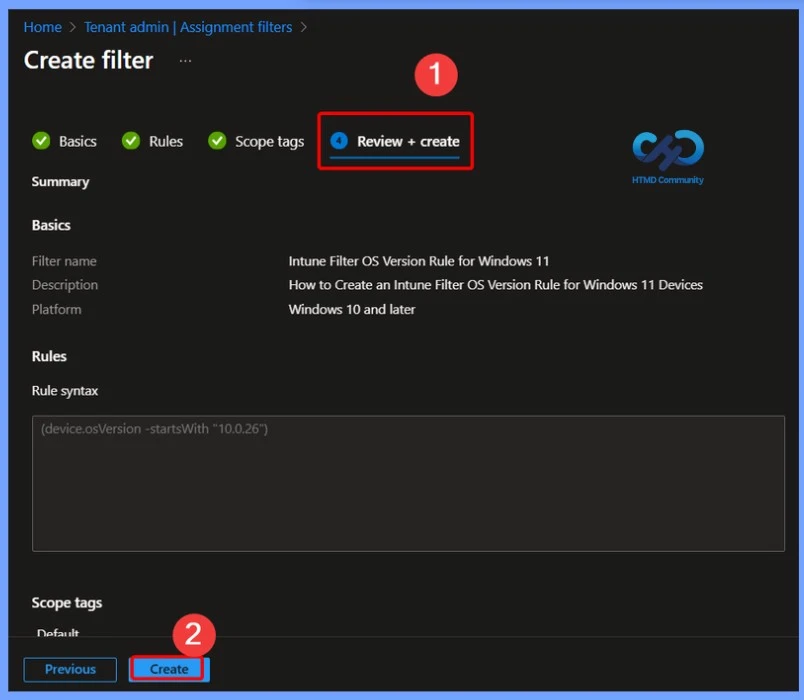Image resolution: width=804 pixels, height=700 pixels.
Task: Click the Create button
Action: pos(168,669)
